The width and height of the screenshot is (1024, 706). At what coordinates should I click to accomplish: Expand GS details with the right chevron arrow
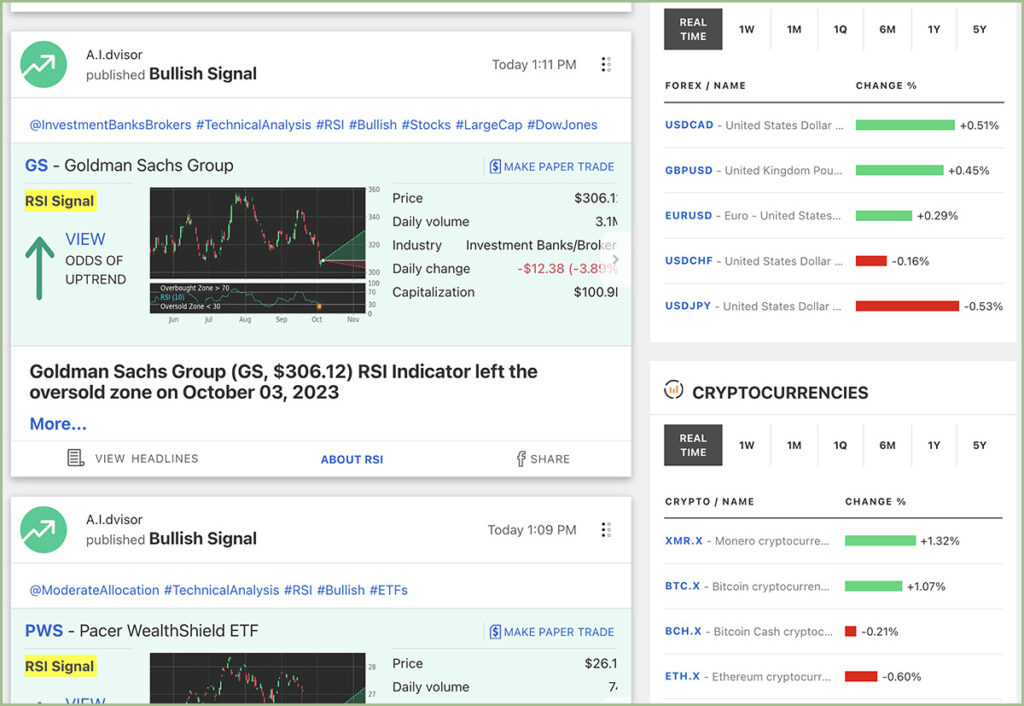tap(615, 259)
